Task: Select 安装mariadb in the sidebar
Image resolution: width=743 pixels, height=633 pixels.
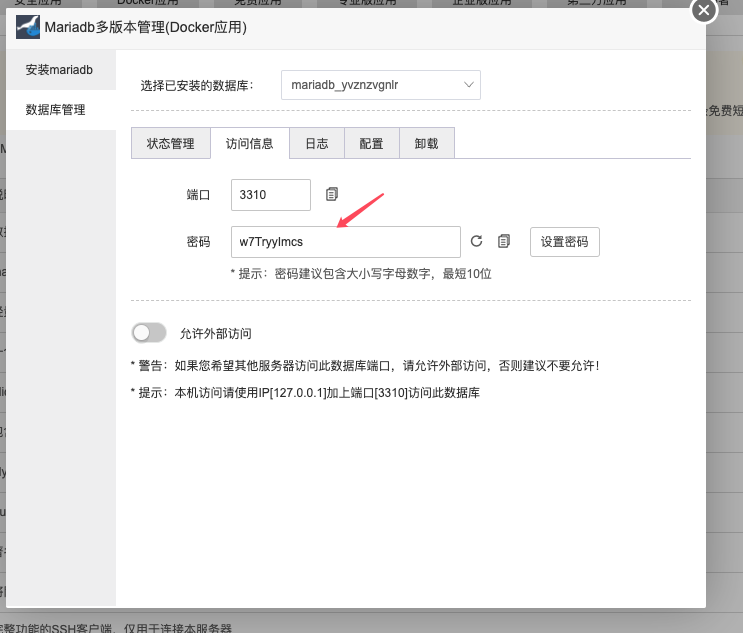Action: pyautogui.click(x=61, y=70)
